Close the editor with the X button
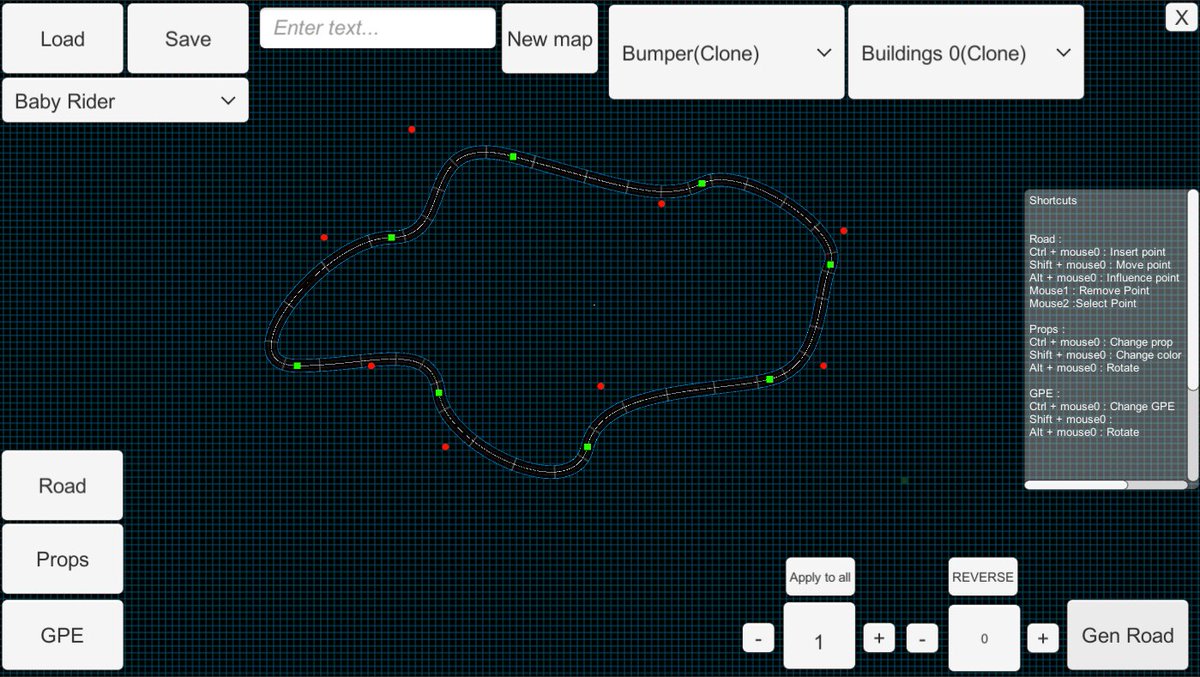Viewport: 1200px width, 677px height. (x=1181, y=16)
